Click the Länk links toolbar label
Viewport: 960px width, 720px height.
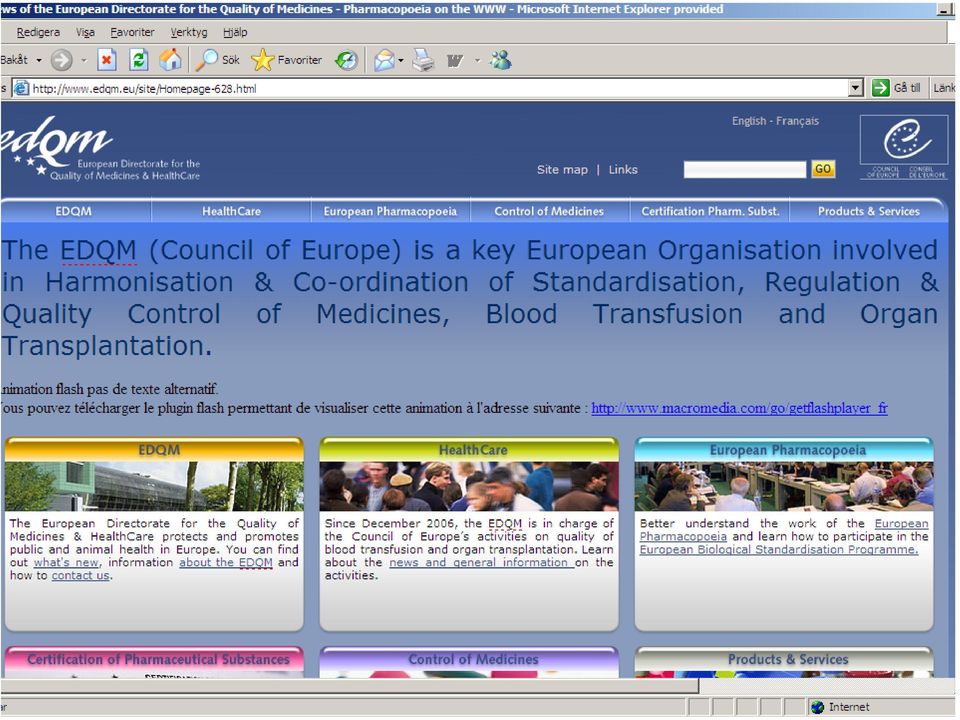(x=943, y=88)
